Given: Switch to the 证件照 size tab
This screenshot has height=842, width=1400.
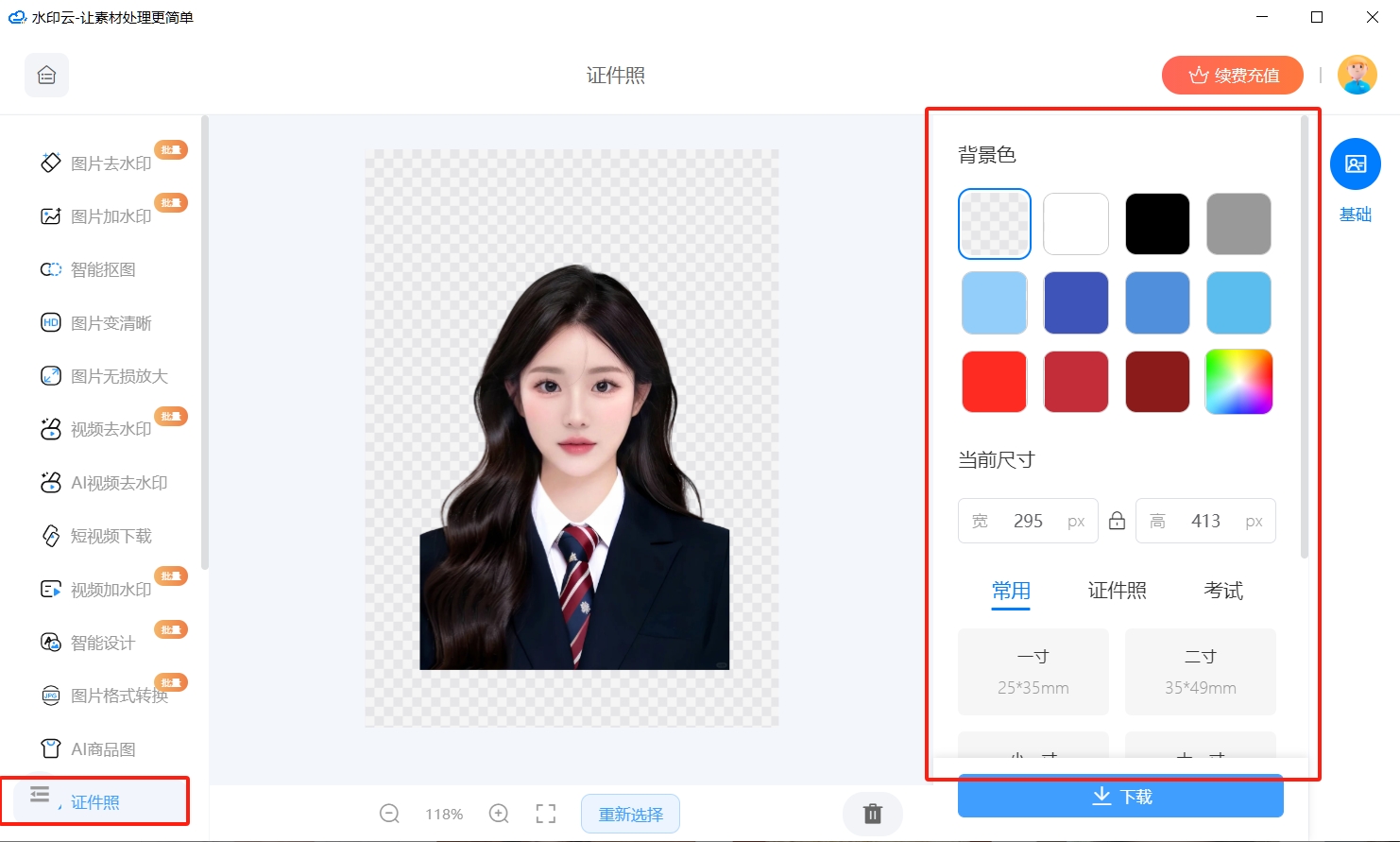Looking at the screenshot, I should point(1118,591).
